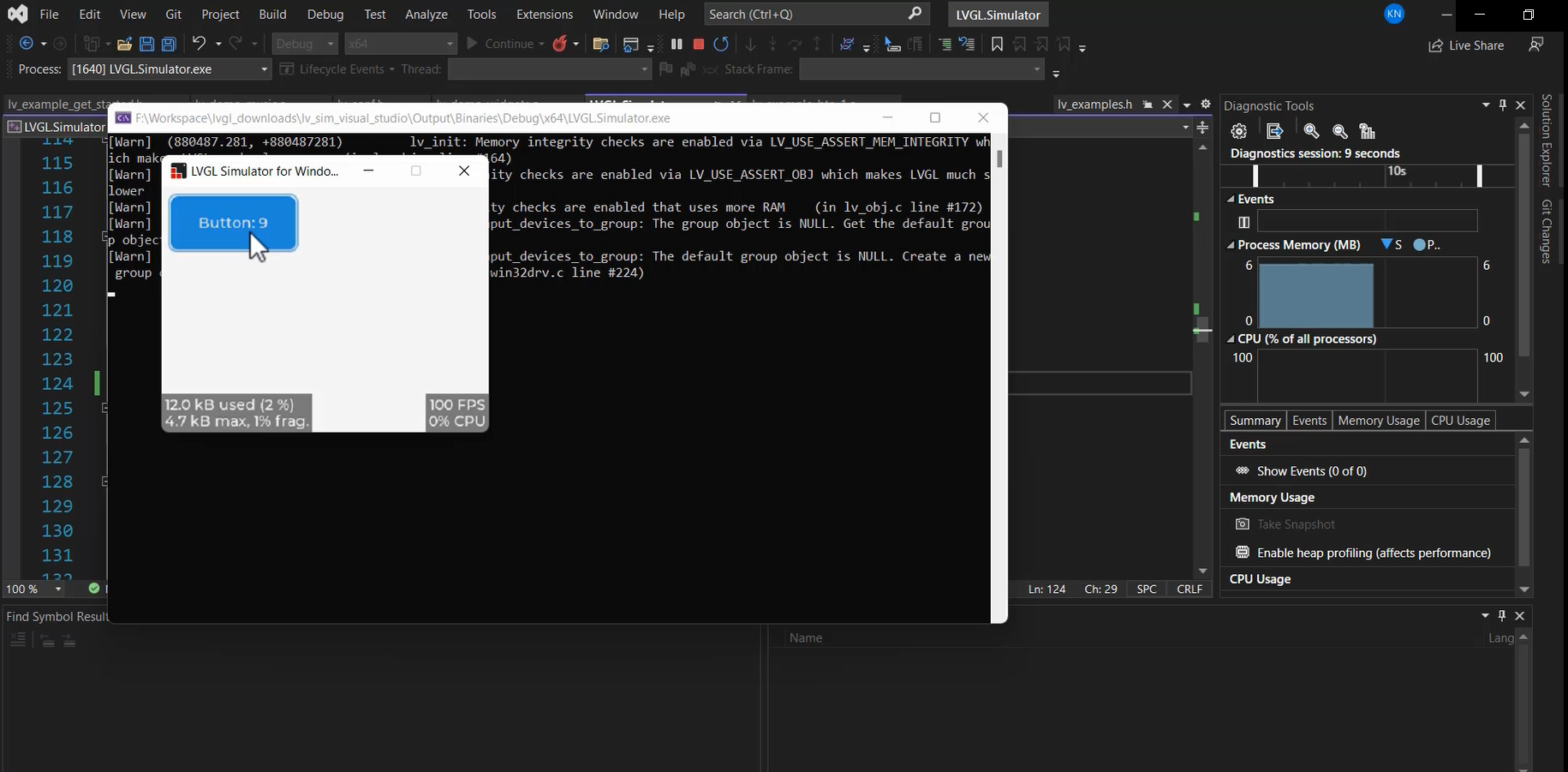Restart the debugging session
1568x772 pixels.
click(x=721, y=44)
